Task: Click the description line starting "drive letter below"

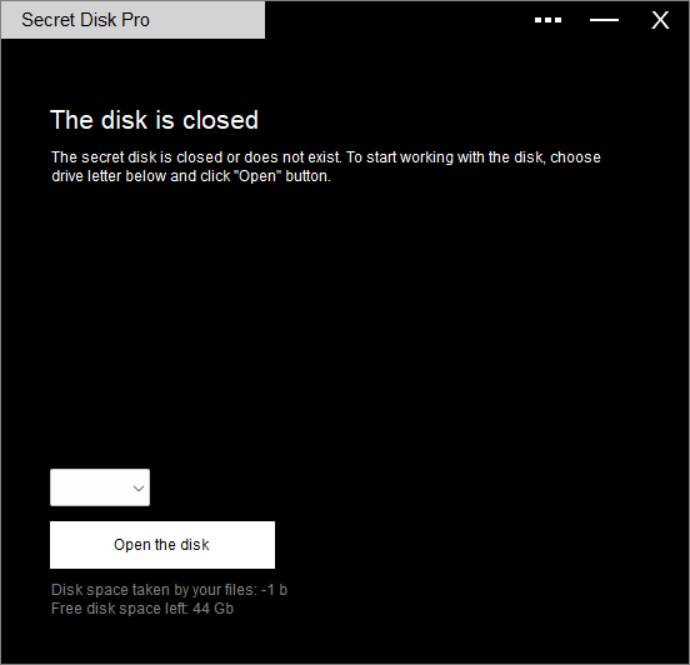Action: 191,176
